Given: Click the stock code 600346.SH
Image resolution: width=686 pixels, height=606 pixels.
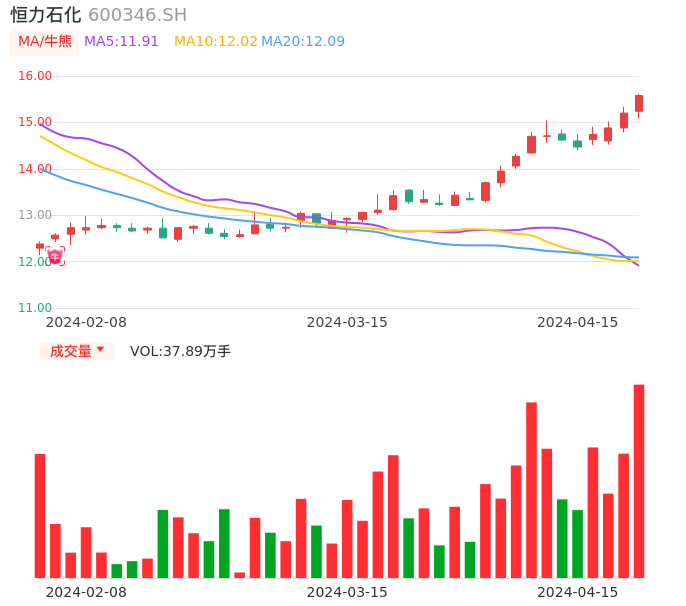Looking at the screenshot, I should [x=137, y=15].
